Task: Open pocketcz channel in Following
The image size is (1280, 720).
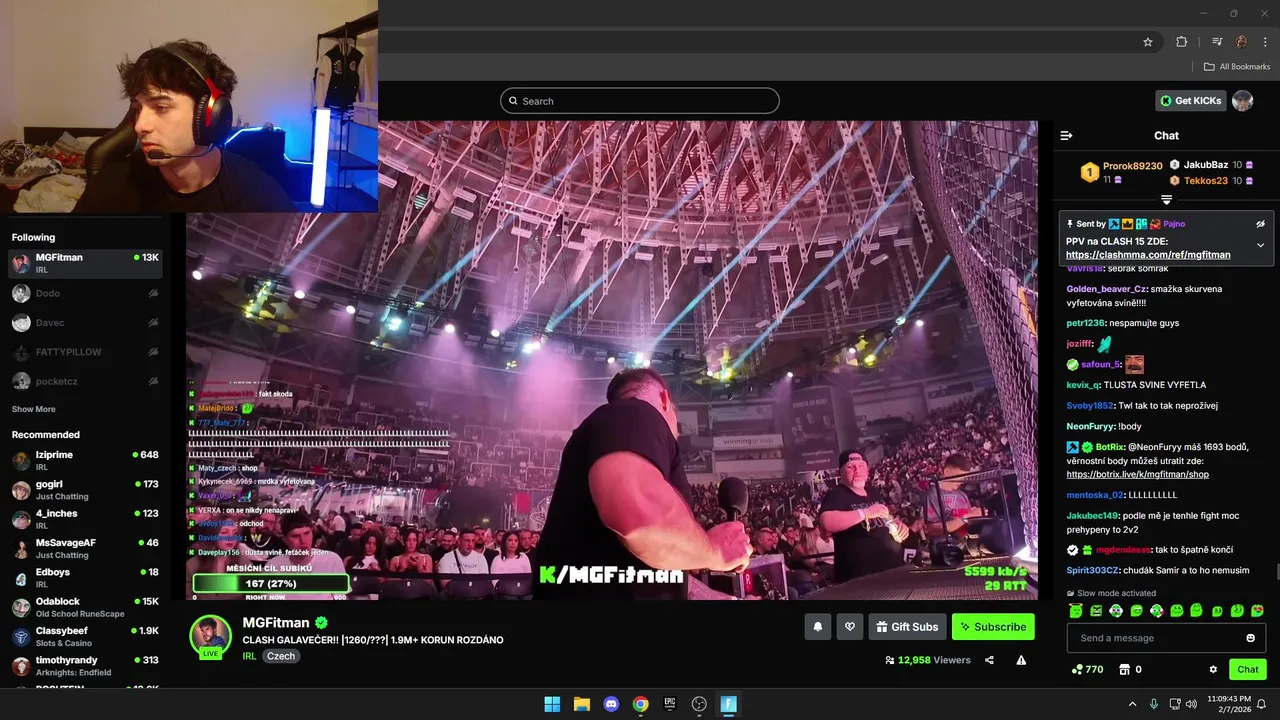Action: click(x=85, y=381)
